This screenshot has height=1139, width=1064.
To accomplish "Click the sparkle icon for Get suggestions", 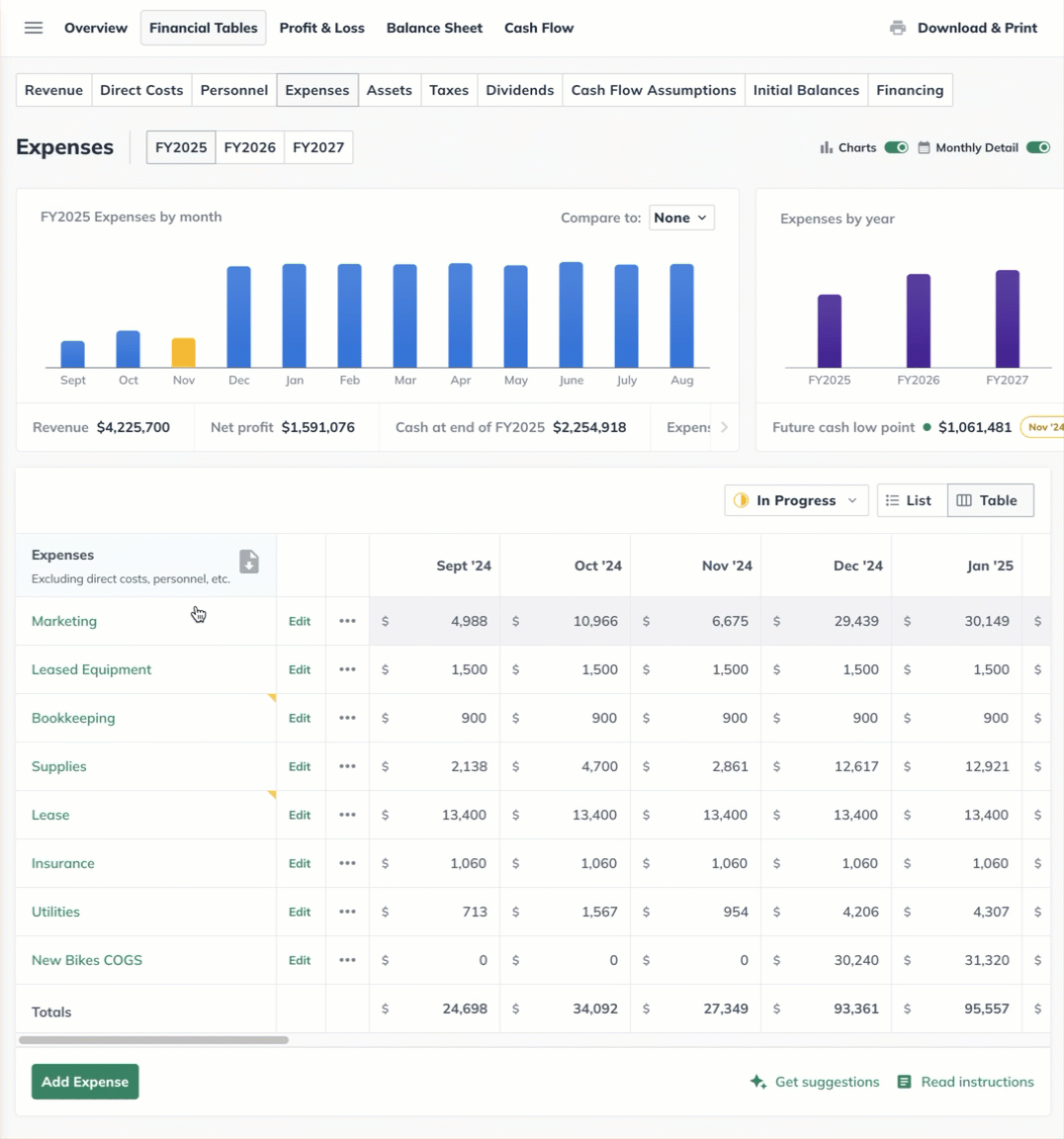I will 758,1082.
